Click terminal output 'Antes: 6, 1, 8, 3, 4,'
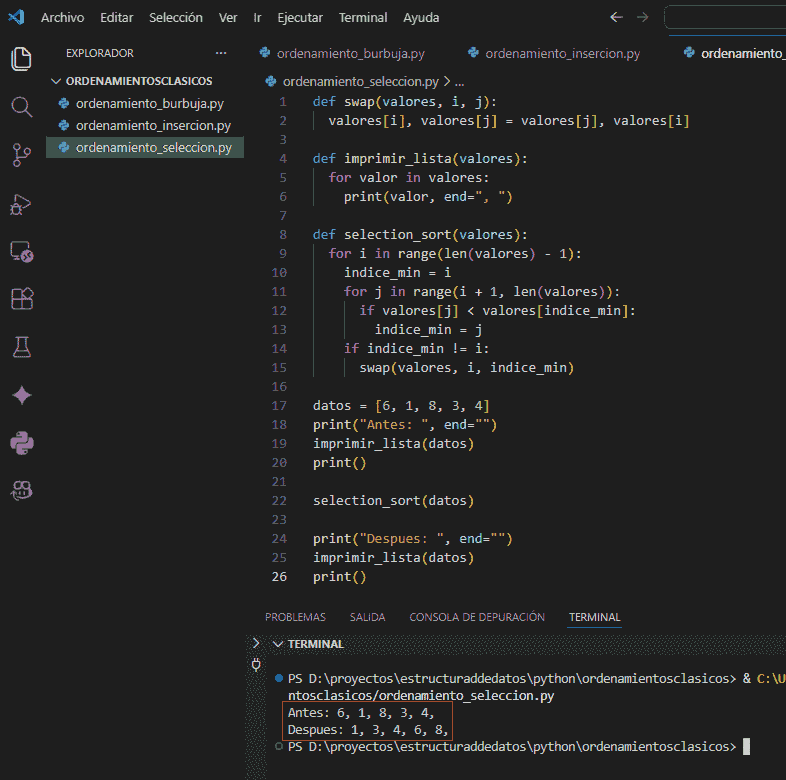Screen dimensions: 786x780 click(x=360, y=712)
